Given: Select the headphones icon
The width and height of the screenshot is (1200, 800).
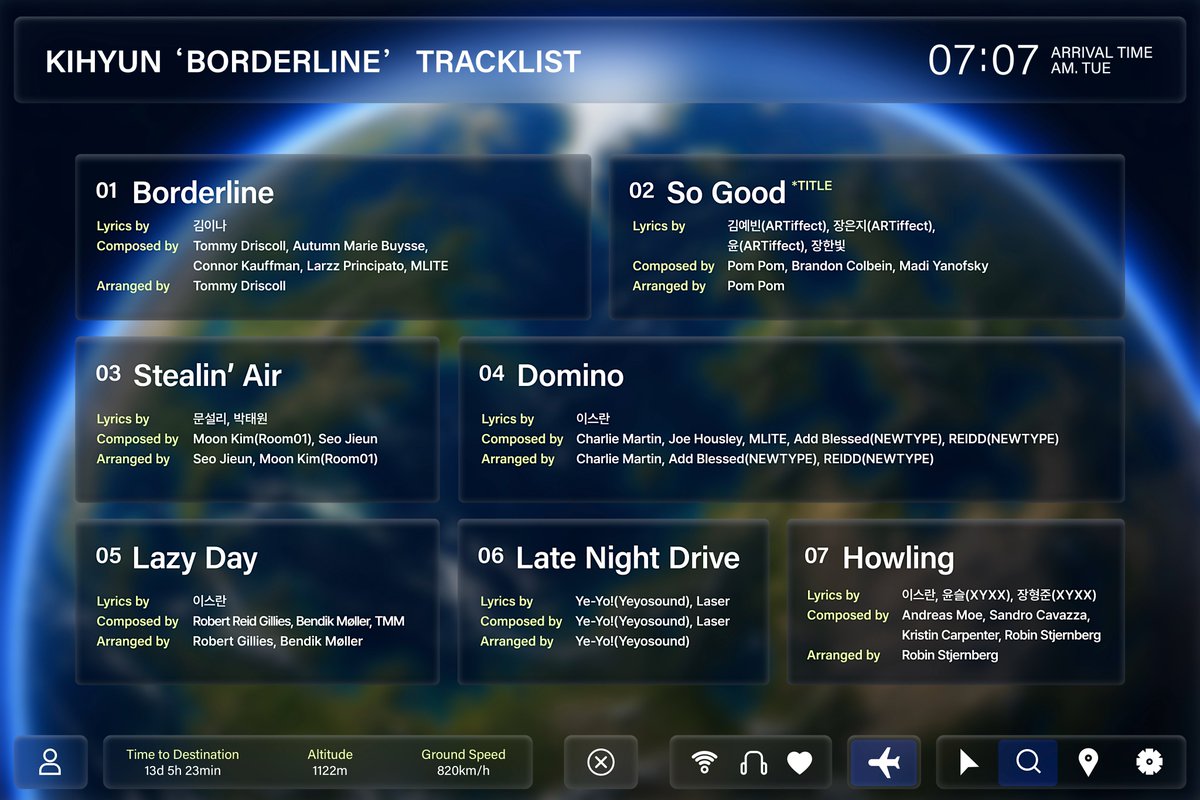Looking at the screenshot, I should [x=752, y=763].
